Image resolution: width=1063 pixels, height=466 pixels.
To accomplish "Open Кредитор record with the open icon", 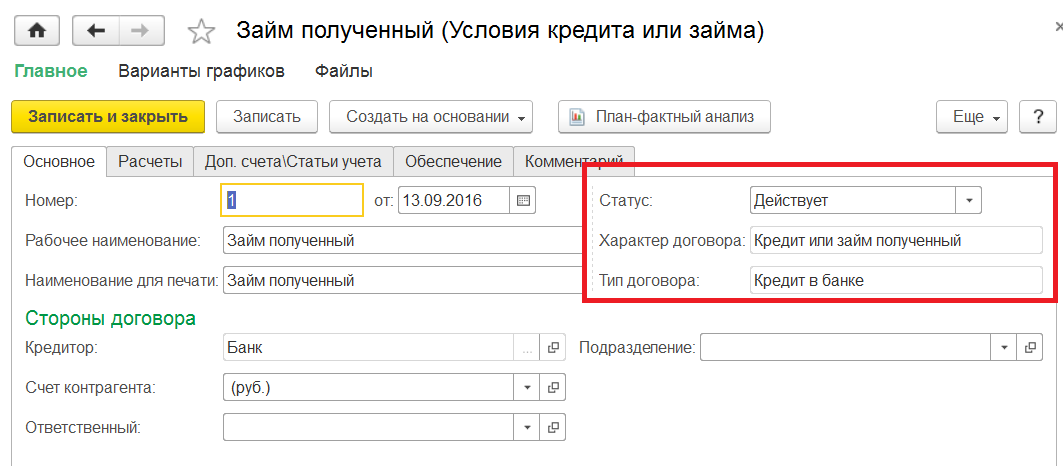I will pos(553,348).
